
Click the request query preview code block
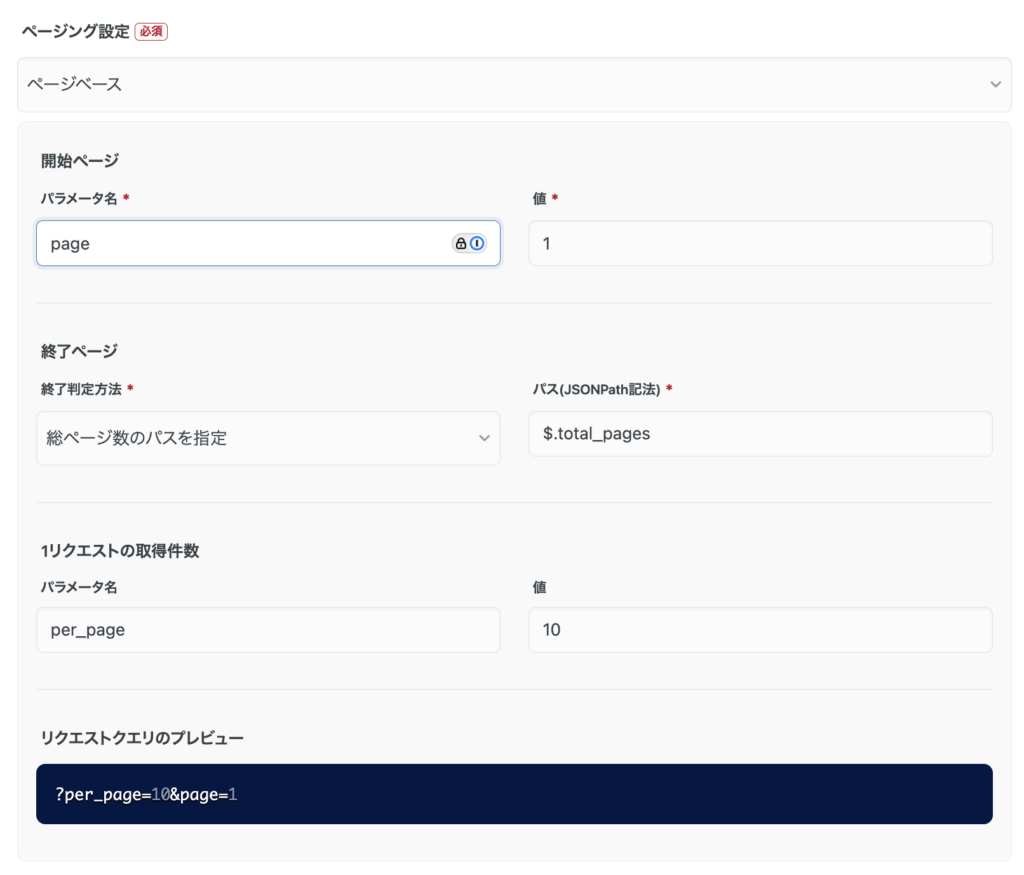point(514,794)
